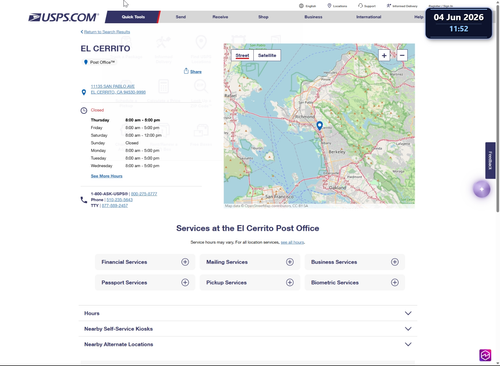Screen dimensions: 500x366
Task: Click the Support headset icon
Action: (360, 6)
